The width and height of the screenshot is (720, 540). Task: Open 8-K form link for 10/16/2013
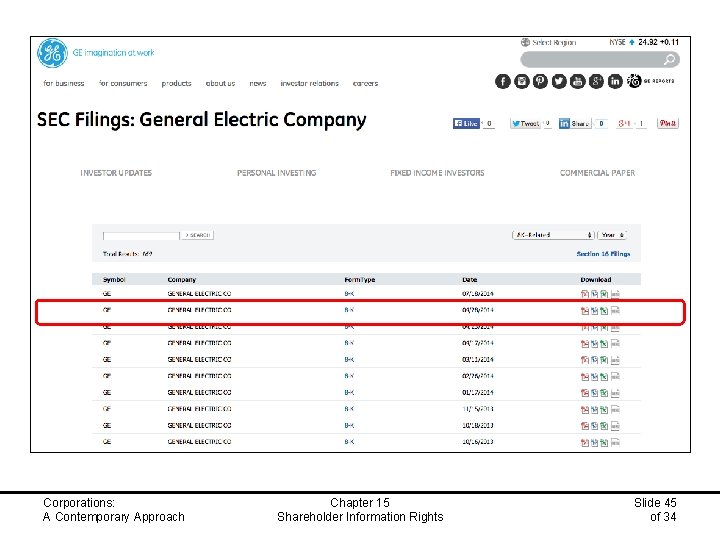pyautogui.click(x=349, y=442)
